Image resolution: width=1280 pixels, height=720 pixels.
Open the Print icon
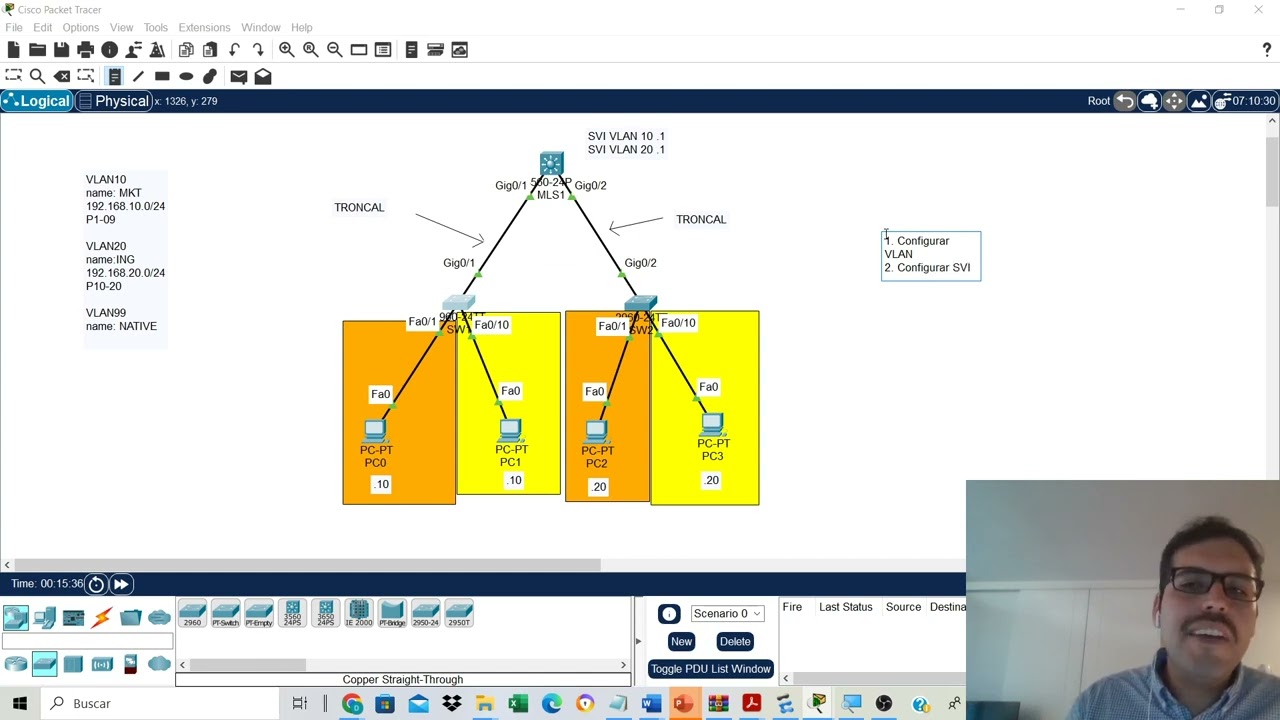85,50
